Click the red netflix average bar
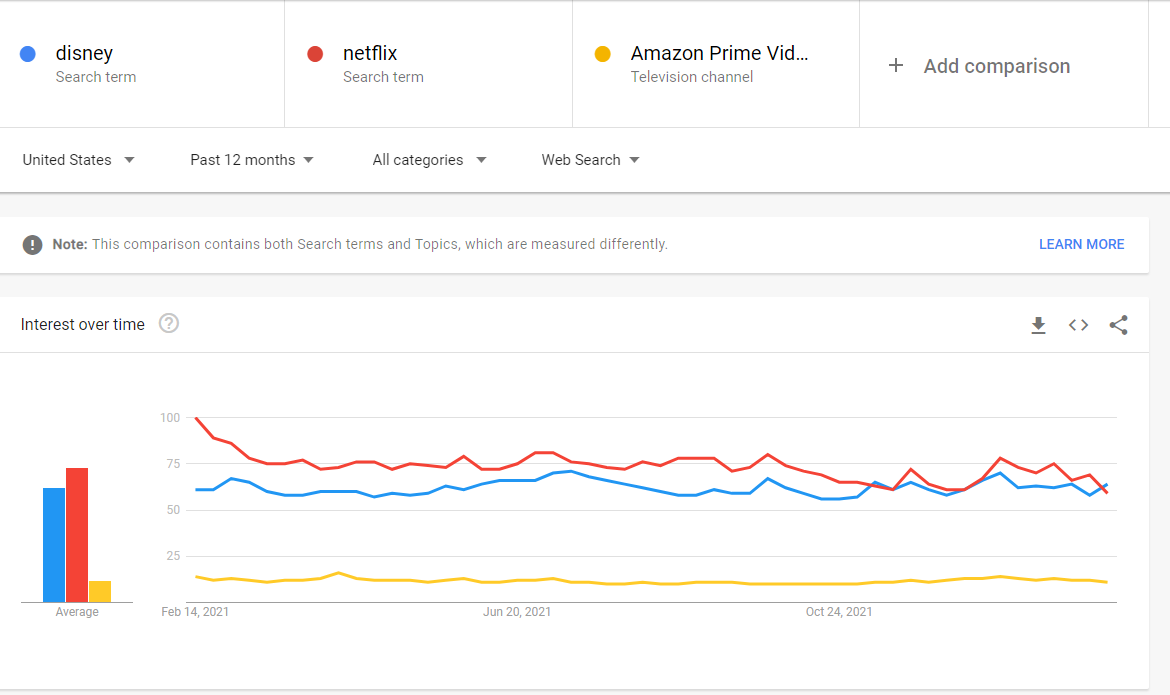1170x695 pixels. click(77, 535)
